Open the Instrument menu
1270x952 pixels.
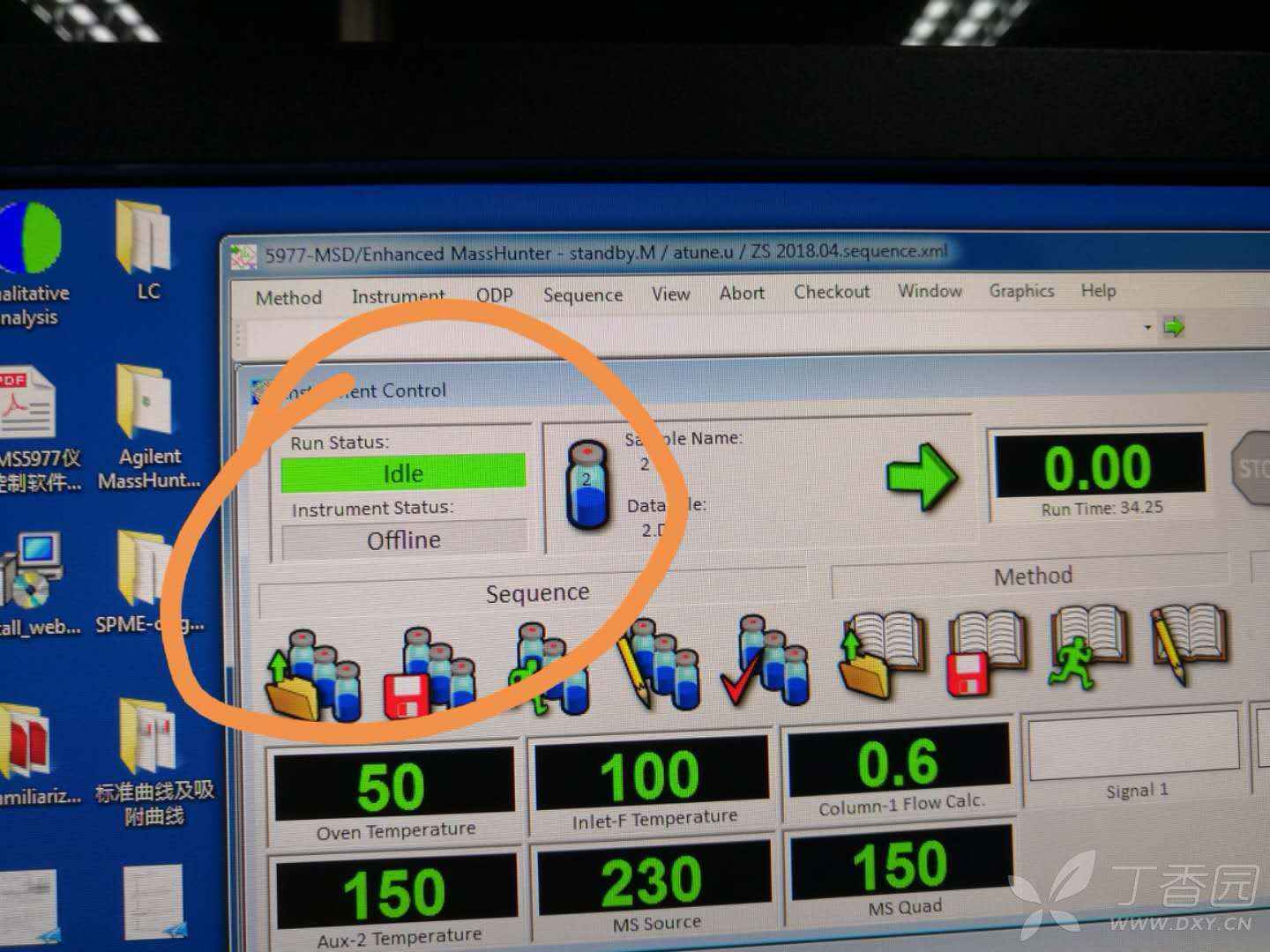[x=399, y=296]
